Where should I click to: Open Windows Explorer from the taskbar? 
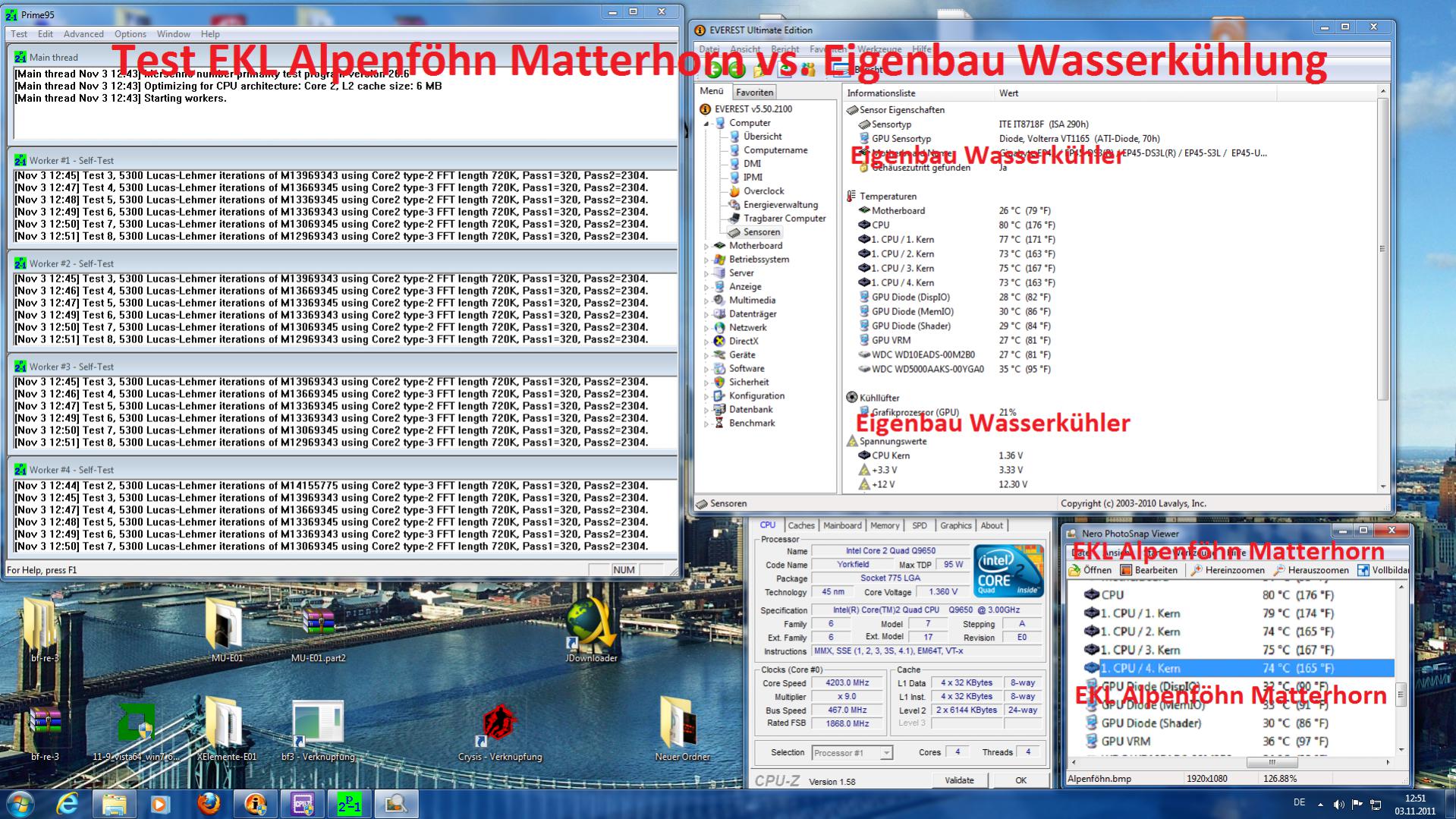tap(114, 804)
